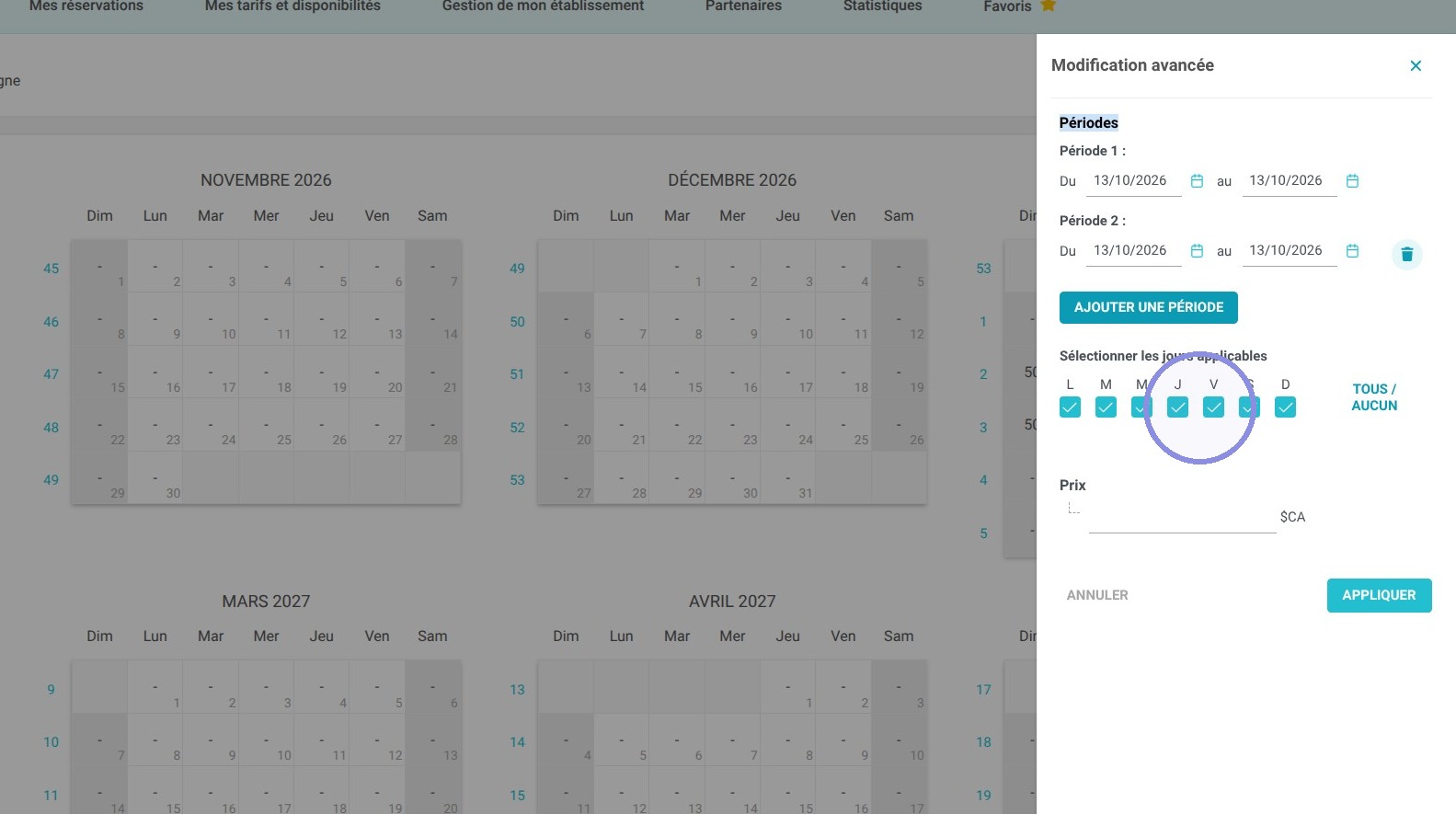Viewport: 1456px width, 814px height.
Task: Select week 45 in Novembre 2026
Action: pyautogui.click(x=51, y=269)
